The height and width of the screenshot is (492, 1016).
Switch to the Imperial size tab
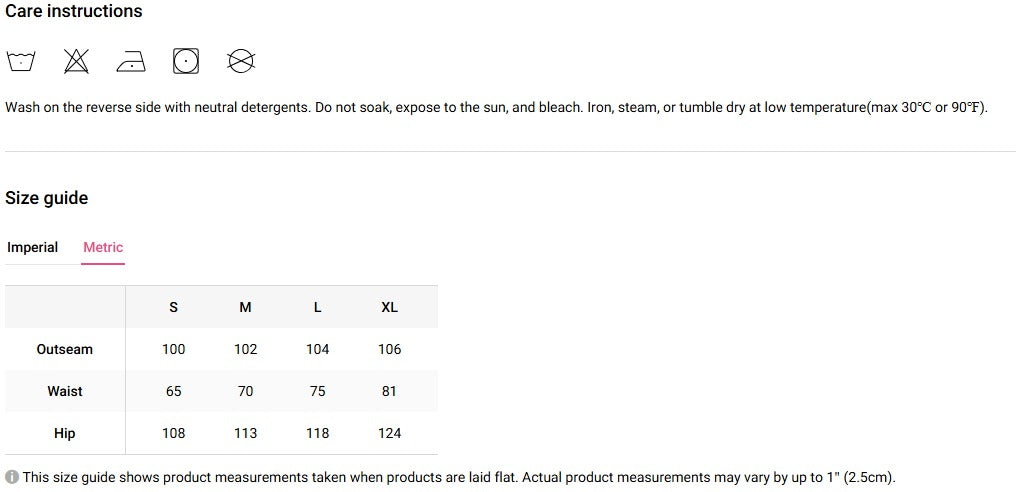[x=33, y=247]
